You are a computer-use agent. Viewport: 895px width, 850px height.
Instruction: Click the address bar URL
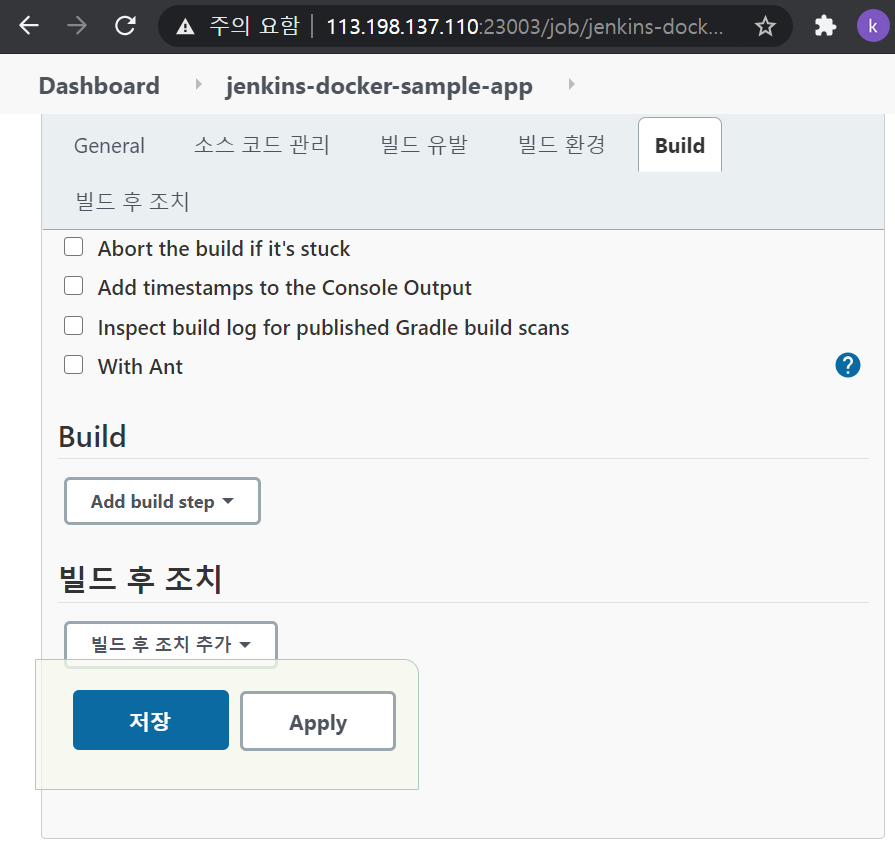click(x=525, y=26)
